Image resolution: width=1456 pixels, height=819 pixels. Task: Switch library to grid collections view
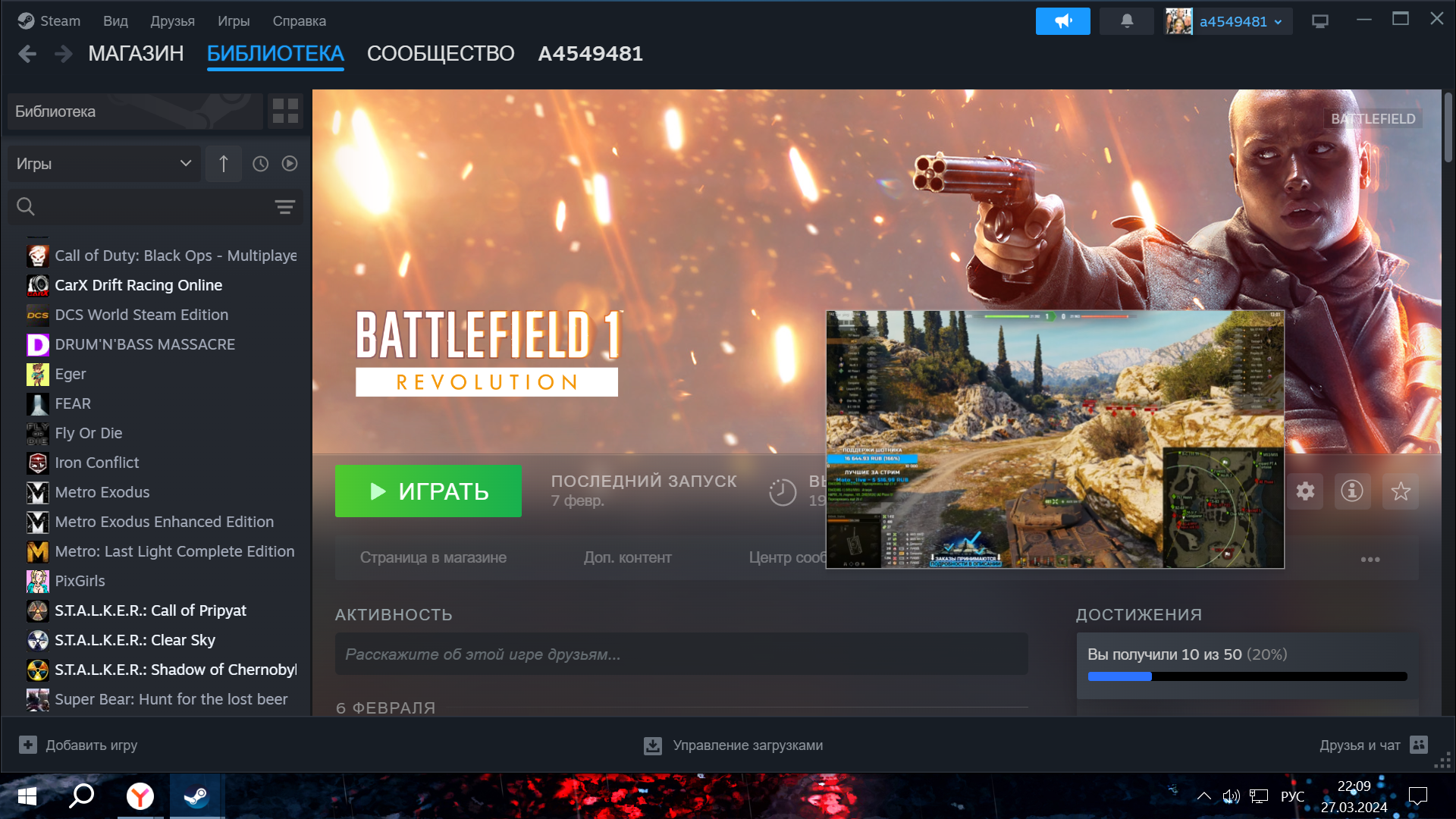(285, 111)
